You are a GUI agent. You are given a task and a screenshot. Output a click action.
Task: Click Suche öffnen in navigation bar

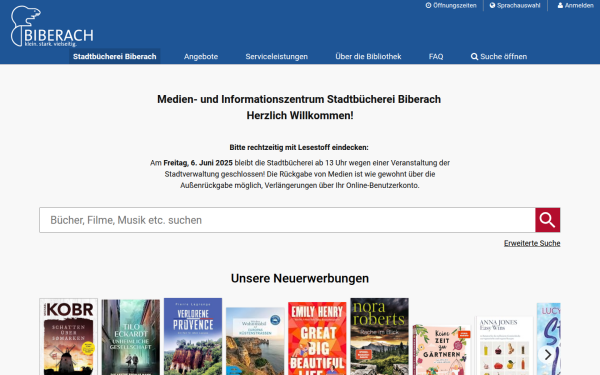tap(499, 56)
